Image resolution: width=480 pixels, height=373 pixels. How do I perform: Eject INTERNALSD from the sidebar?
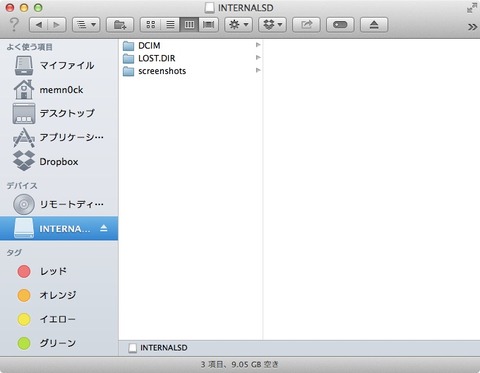click(104, 228)
